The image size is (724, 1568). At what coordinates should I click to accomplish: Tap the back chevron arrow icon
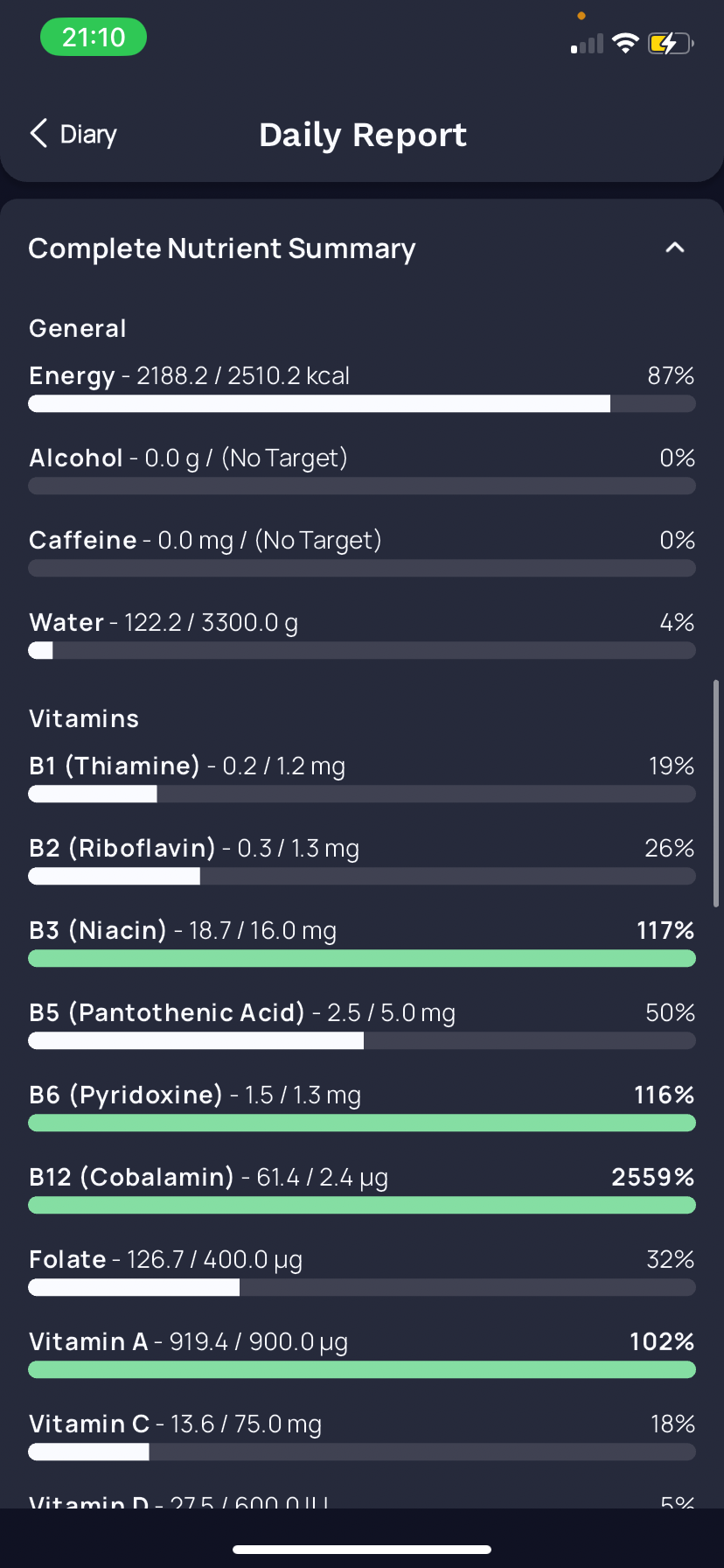coord(38,134)
